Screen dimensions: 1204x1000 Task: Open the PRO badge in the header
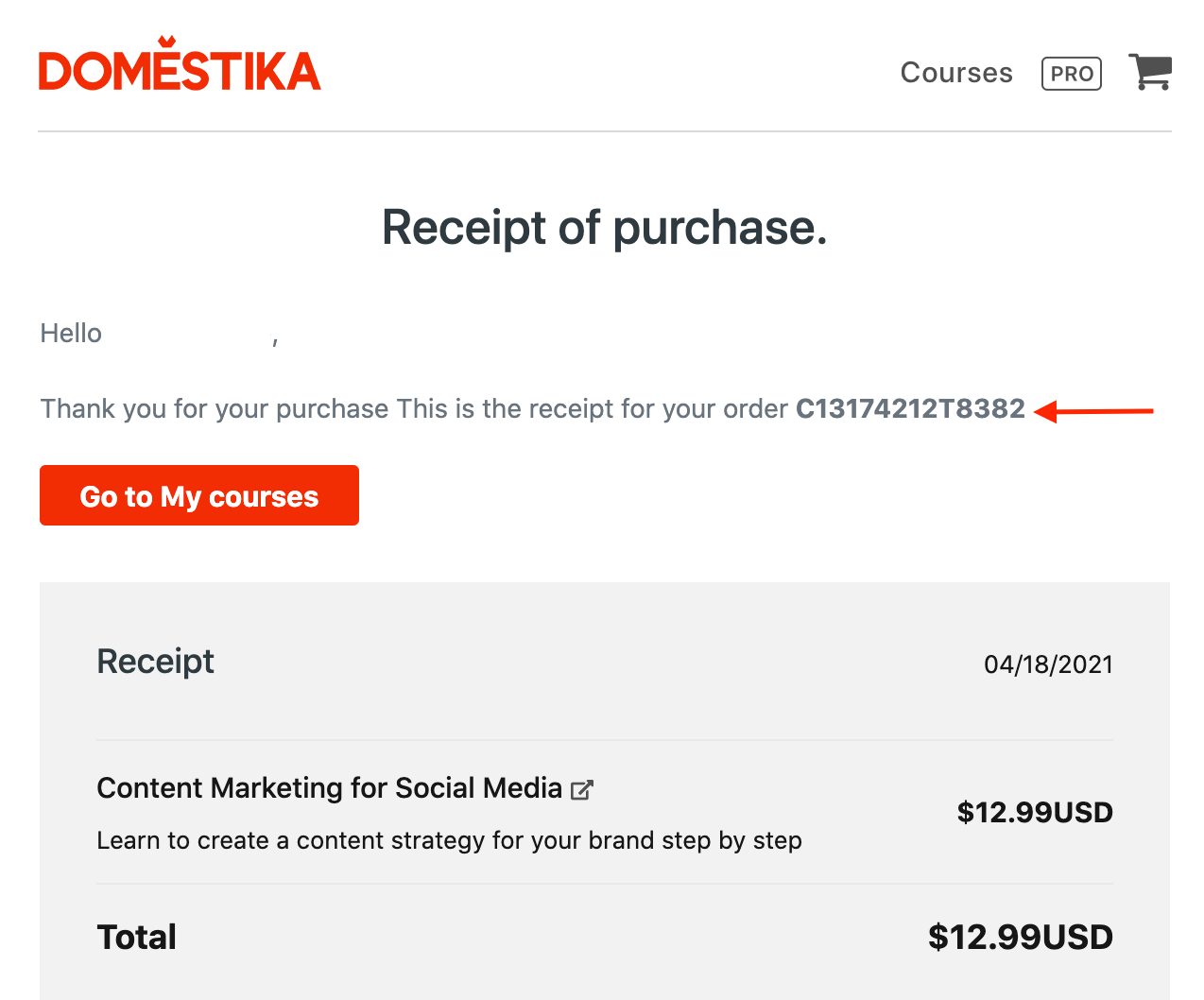tap(1072, 74)
